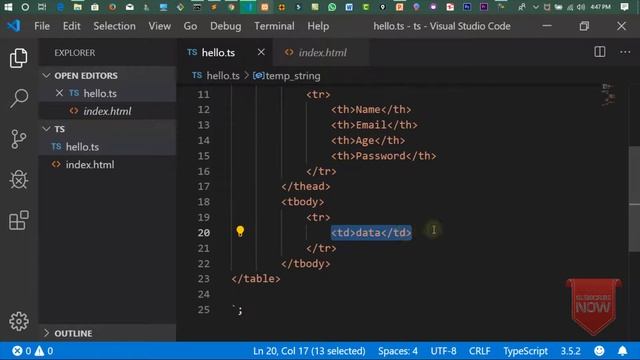640x360 pixels.
Task: Open the Help menu
Action: tap(318, 26)
